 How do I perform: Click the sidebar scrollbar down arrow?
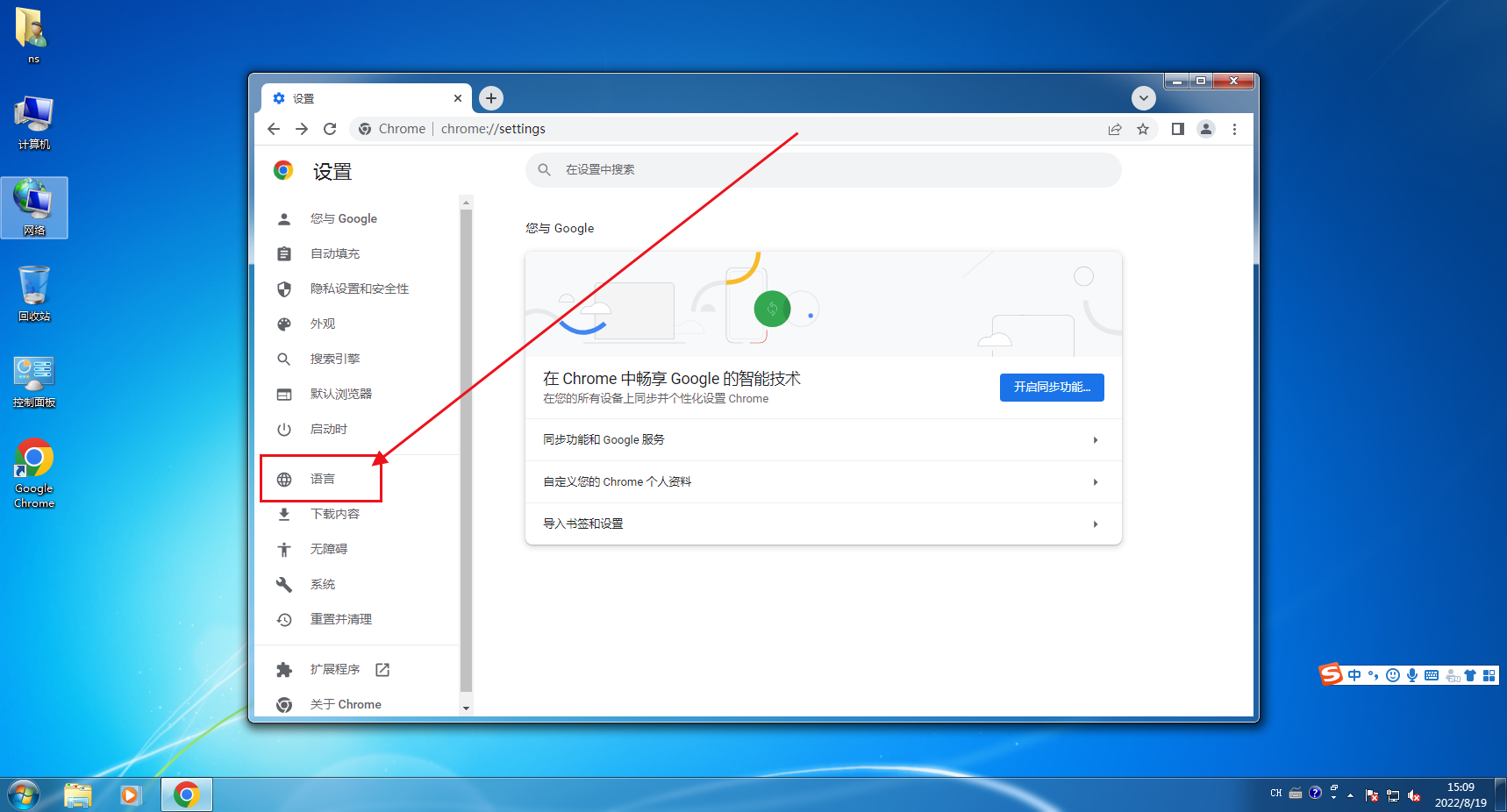tap(466, 708)
